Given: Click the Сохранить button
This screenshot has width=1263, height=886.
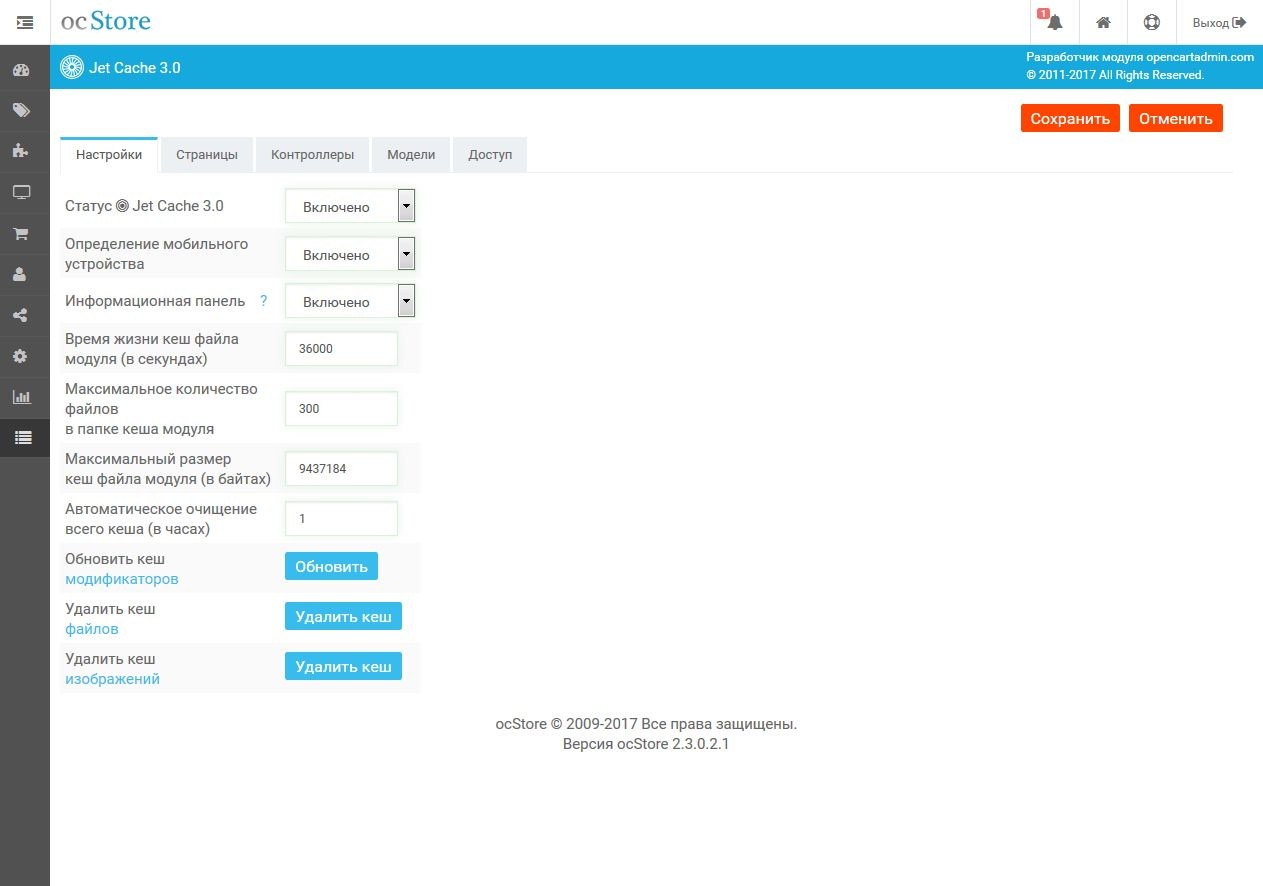Looking at the screenshot, I should coord(1070,117).
